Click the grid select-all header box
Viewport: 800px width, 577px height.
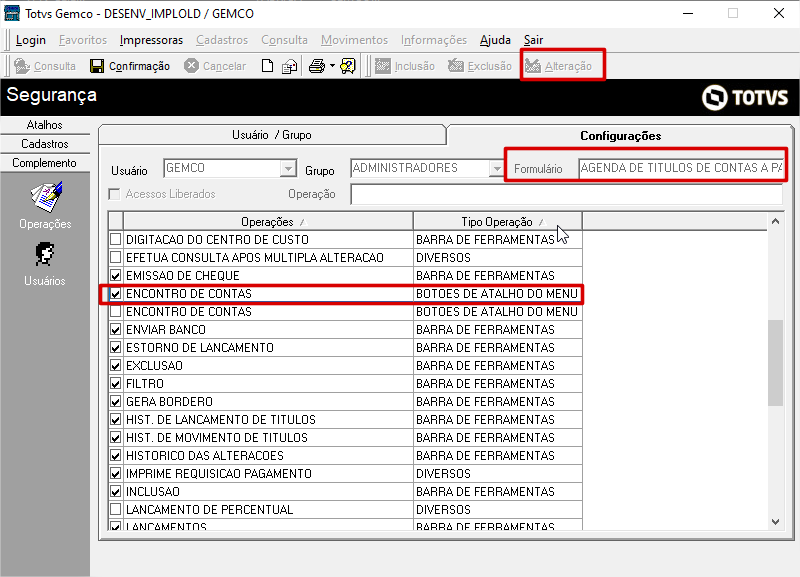[x=116, y=221]
